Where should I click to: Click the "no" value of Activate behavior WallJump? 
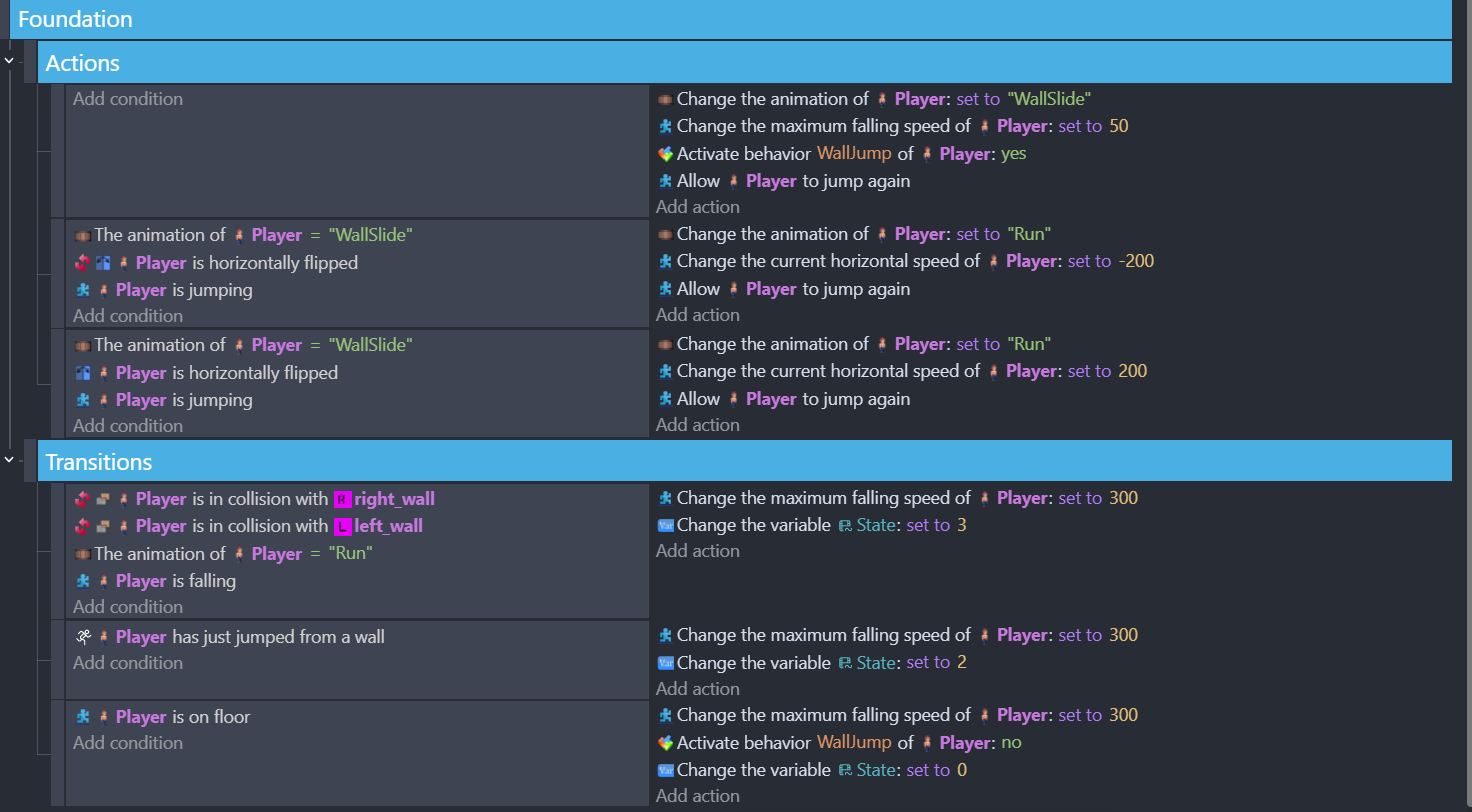[x=1011, y=743]
